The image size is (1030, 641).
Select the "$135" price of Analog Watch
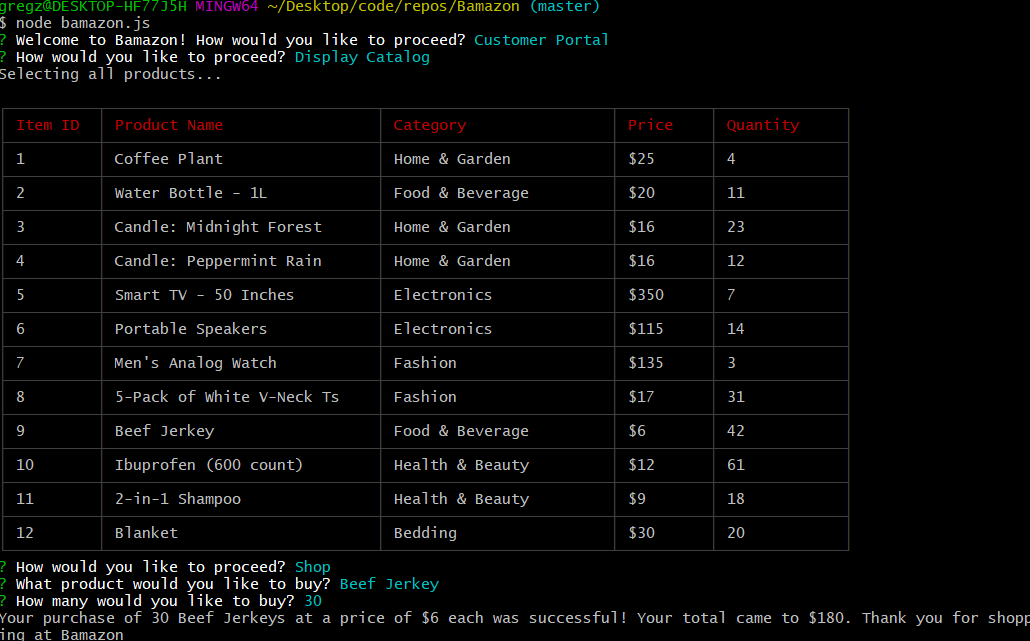(646, 363)
